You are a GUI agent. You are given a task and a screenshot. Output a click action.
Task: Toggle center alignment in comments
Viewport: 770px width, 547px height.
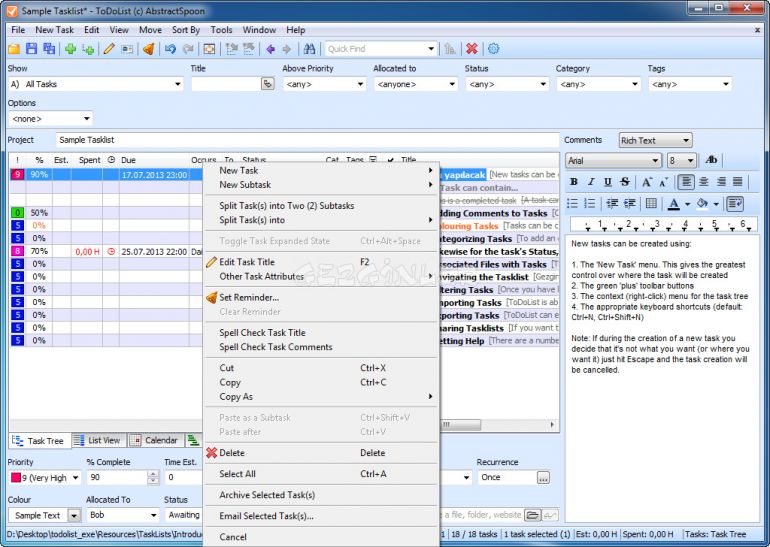[704, 182]
